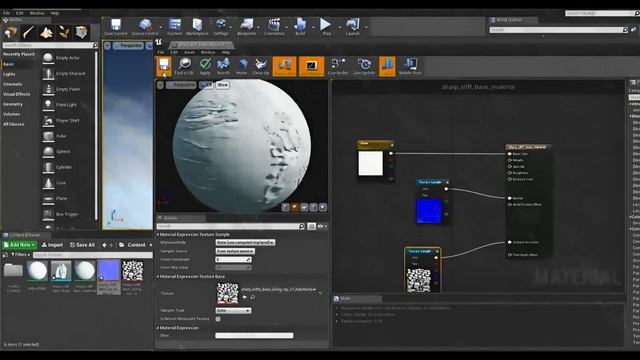Screen dimensions: 640x360
Task: Select Lights category in Modes panel
Action: 9,74
